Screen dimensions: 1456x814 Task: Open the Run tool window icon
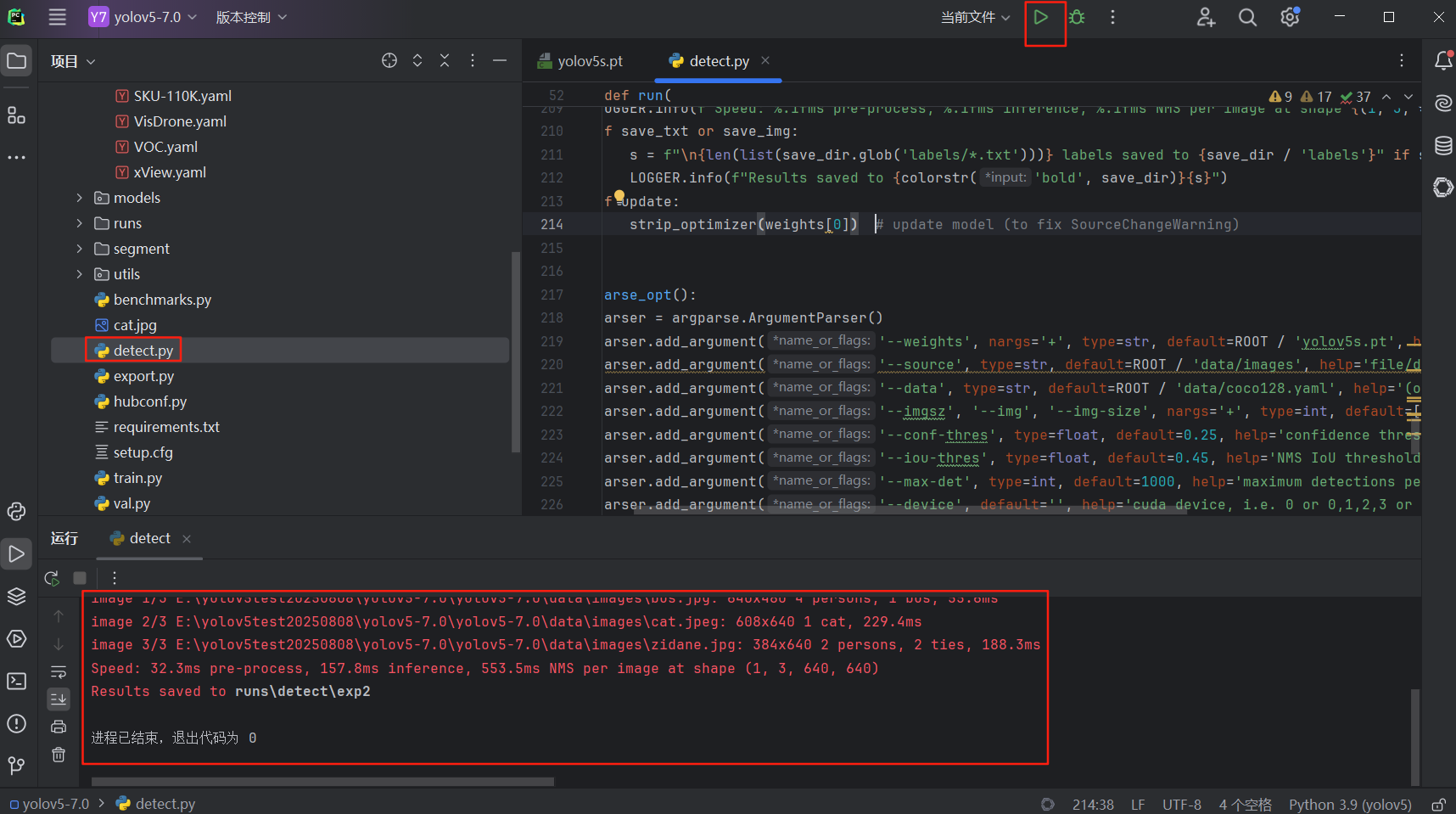[16, 554]
